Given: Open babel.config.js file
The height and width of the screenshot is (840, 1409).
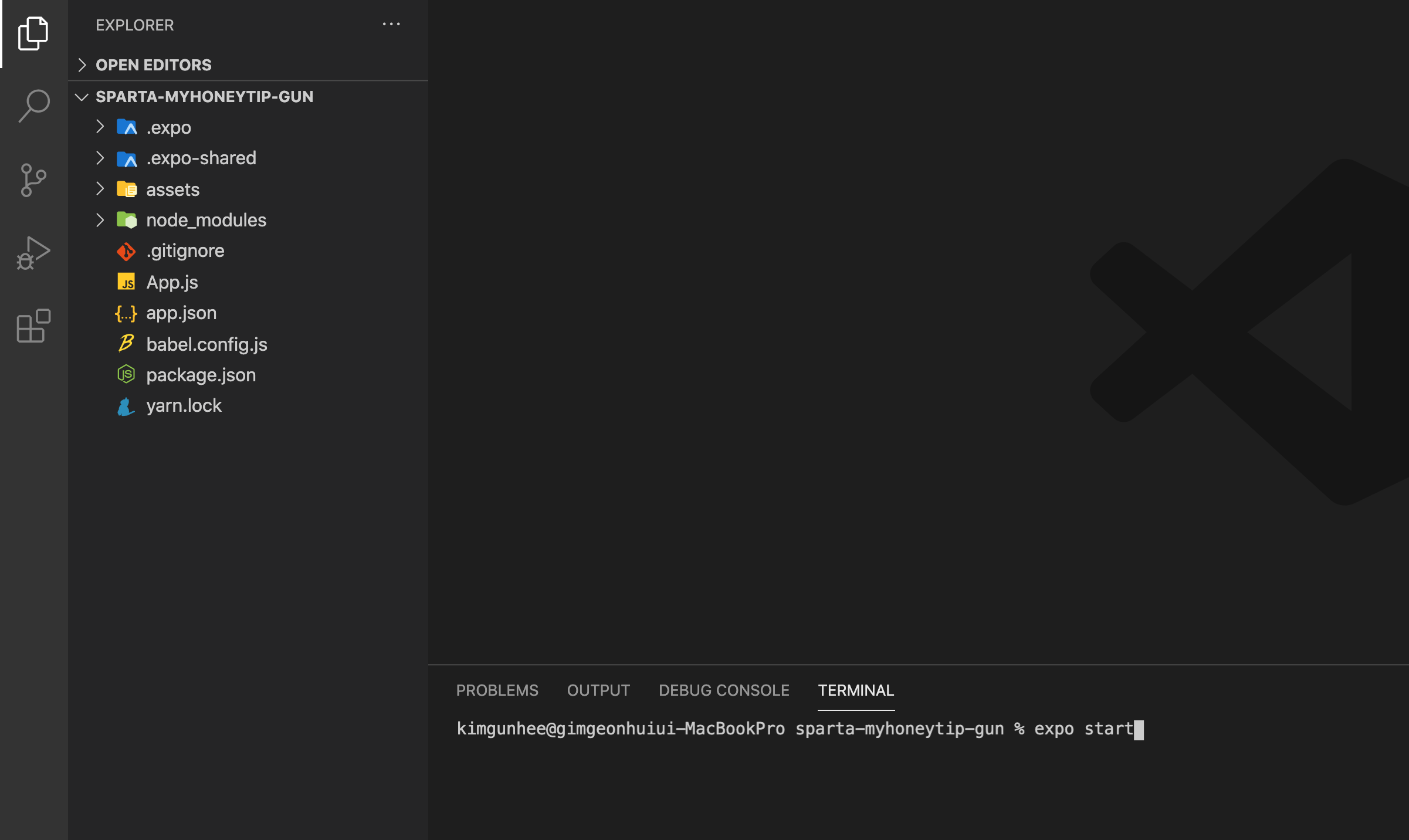Looking at the screenshot, I should click(x=206, y=344).
